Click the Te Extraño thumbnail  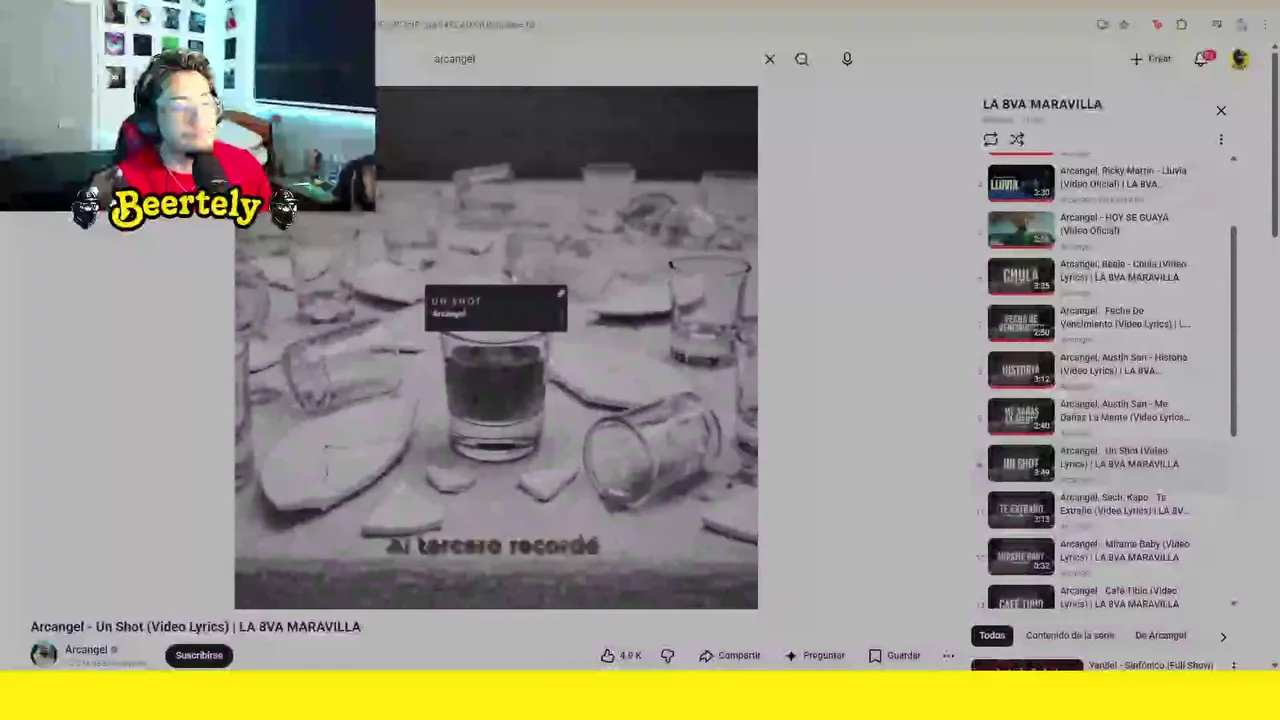[1021, 510]
